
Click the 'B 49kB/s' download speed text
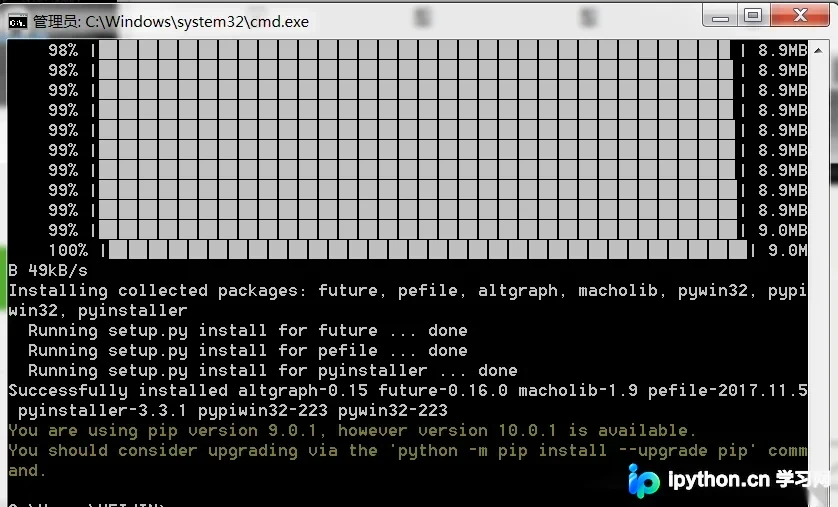[48, 270]
